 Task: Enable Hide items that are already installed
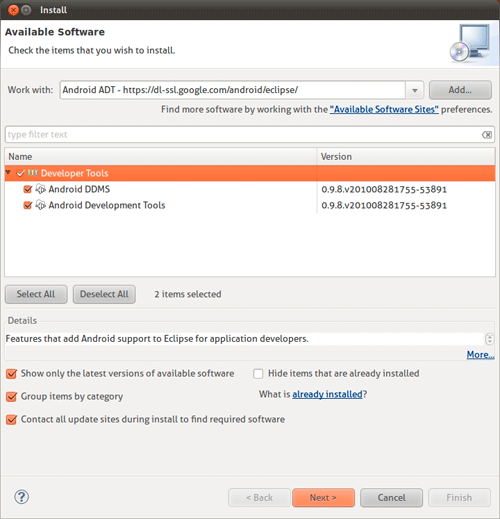point(258,374)
